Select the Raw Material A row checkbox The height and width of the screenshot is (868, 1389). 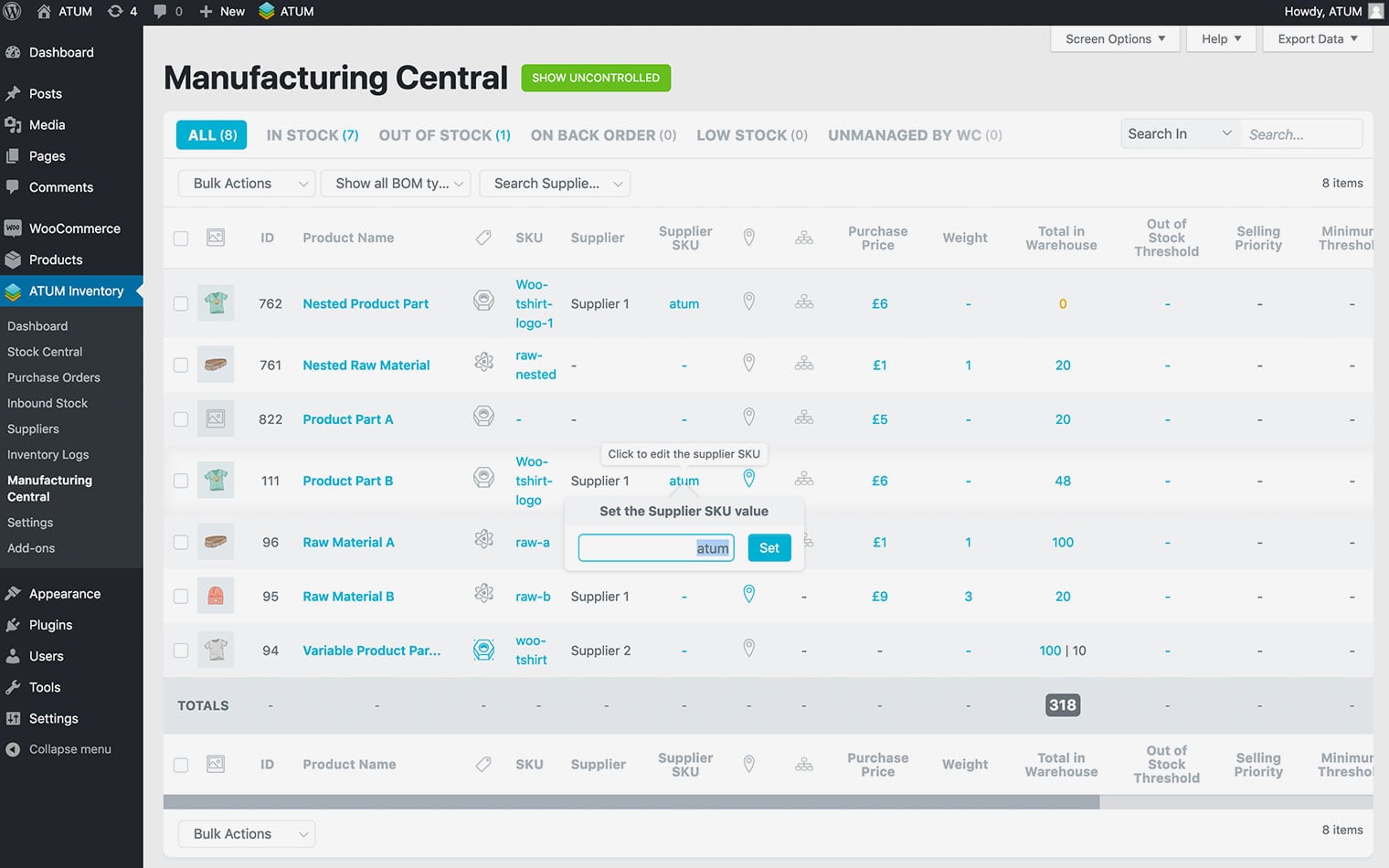click(x=181, y=542)
